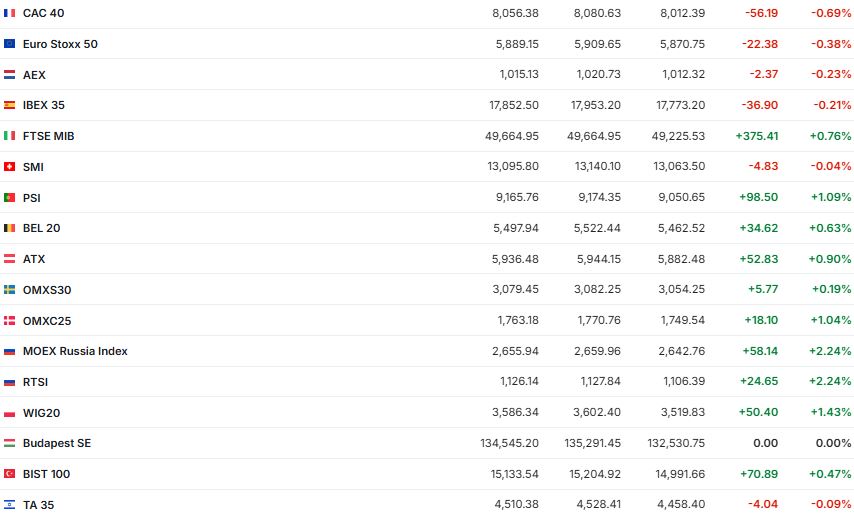This screenshot has height=517, width=854.
Task: Open the OMXC25 index page
Action: 47,321
